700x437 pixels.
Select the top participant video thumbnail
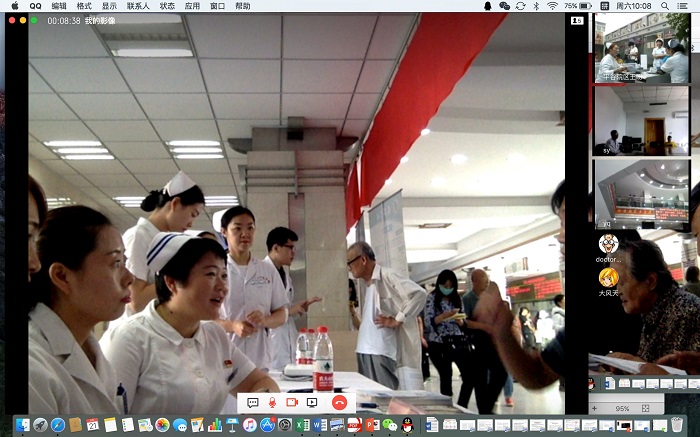(x=642, y=48)
